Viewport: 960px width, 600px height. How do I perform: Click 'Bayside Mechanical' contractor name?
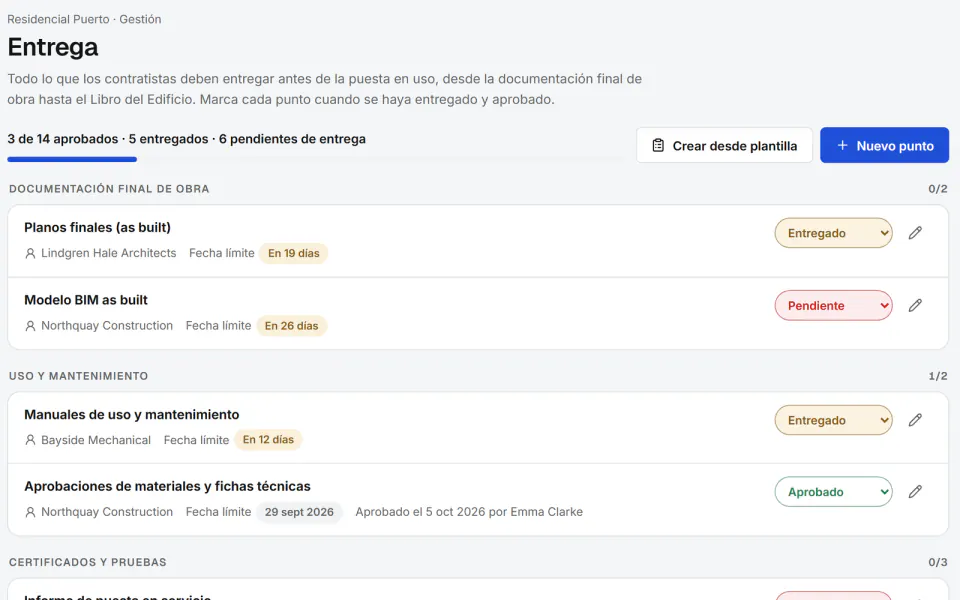pos(96,440)
